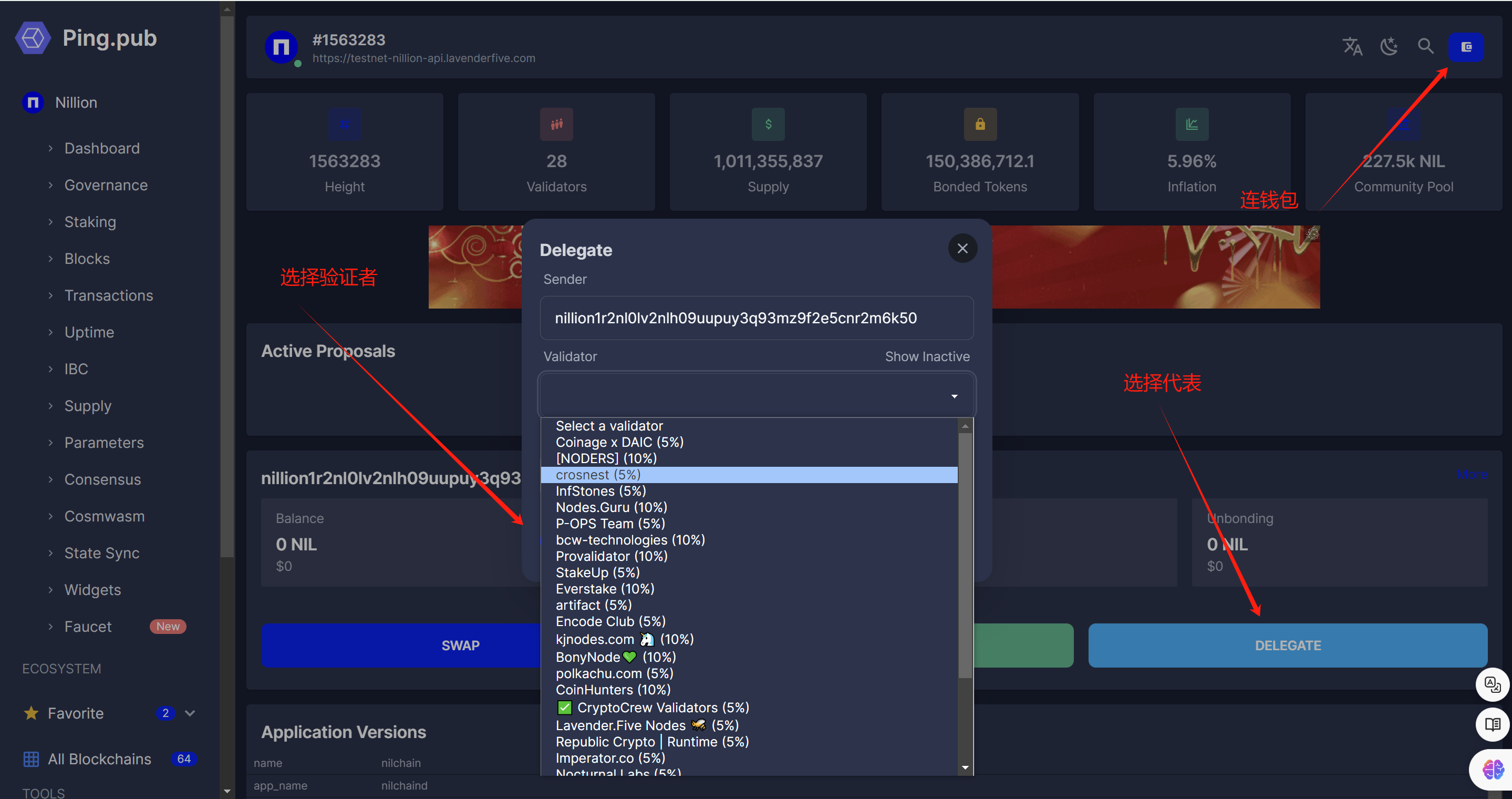Select Encode Club (5%) validator
The image size is (1512, 799).
point(748,621)
